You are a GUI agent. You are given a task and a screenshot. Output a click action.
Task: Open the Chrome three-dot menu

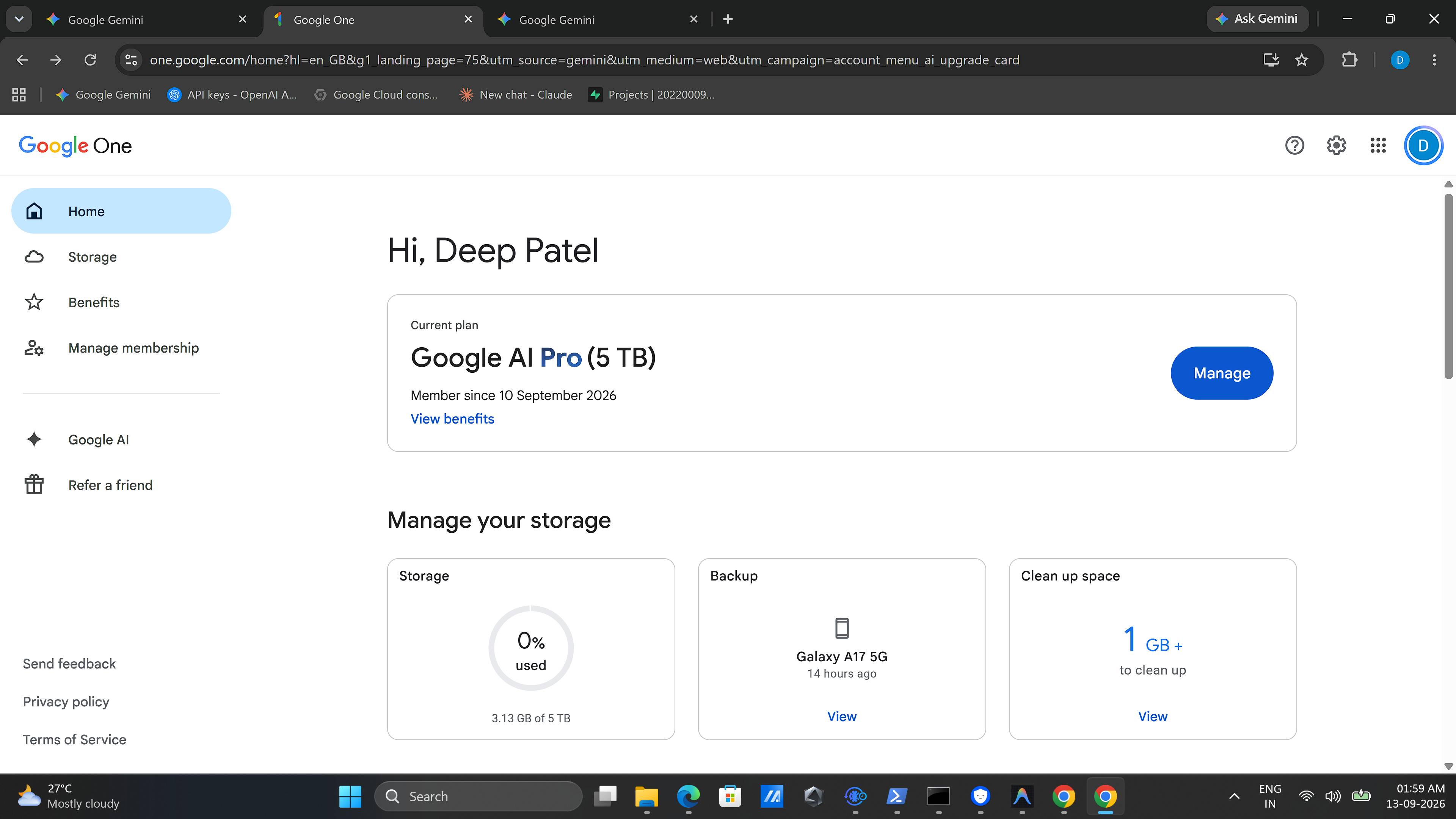pyautogui.click(x=1434, y=60)
